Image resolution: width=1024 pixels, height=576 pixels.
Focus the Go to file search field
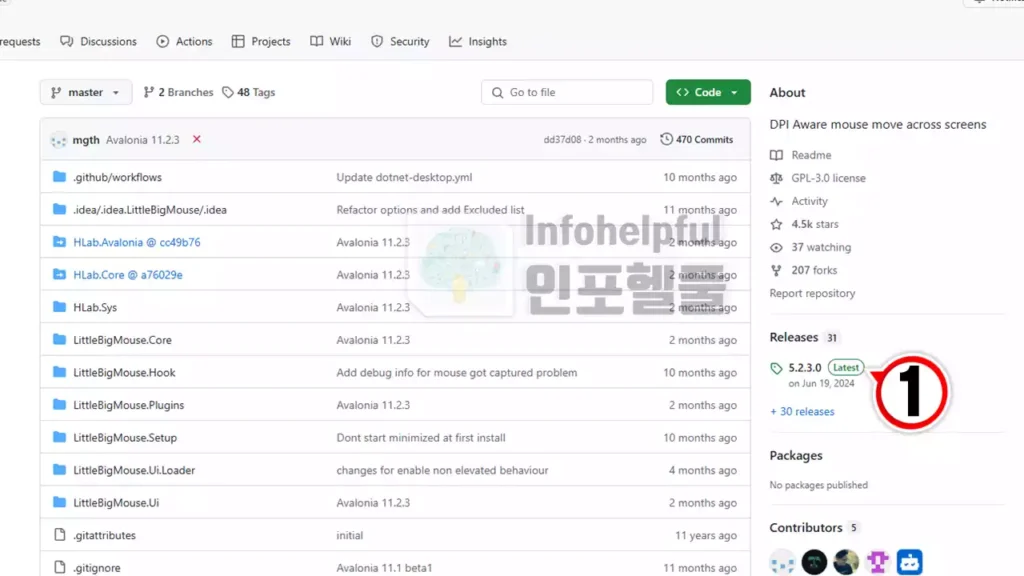pos(567,92)
